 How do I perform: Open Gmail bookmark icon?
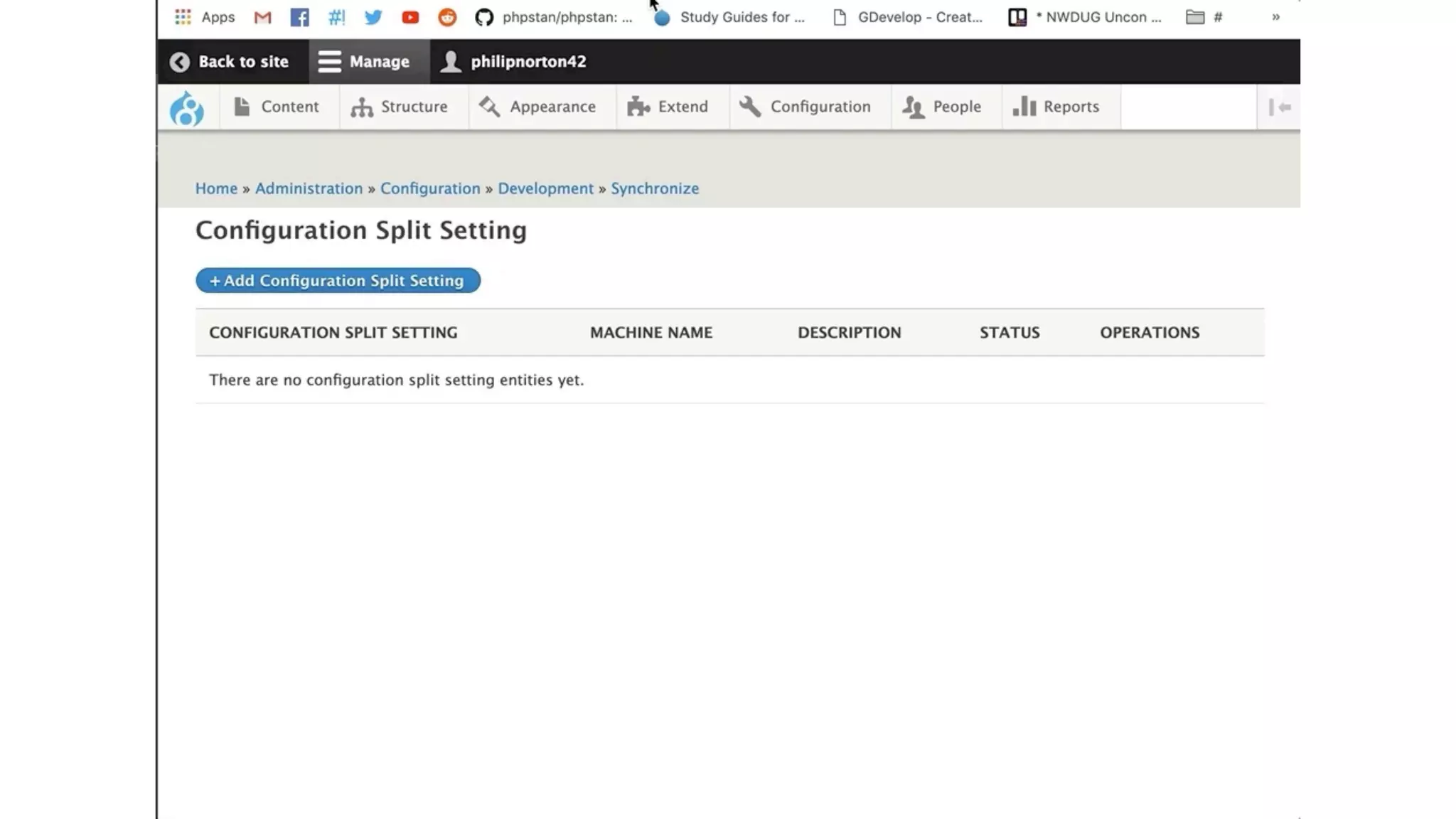(x=262, y=17)
